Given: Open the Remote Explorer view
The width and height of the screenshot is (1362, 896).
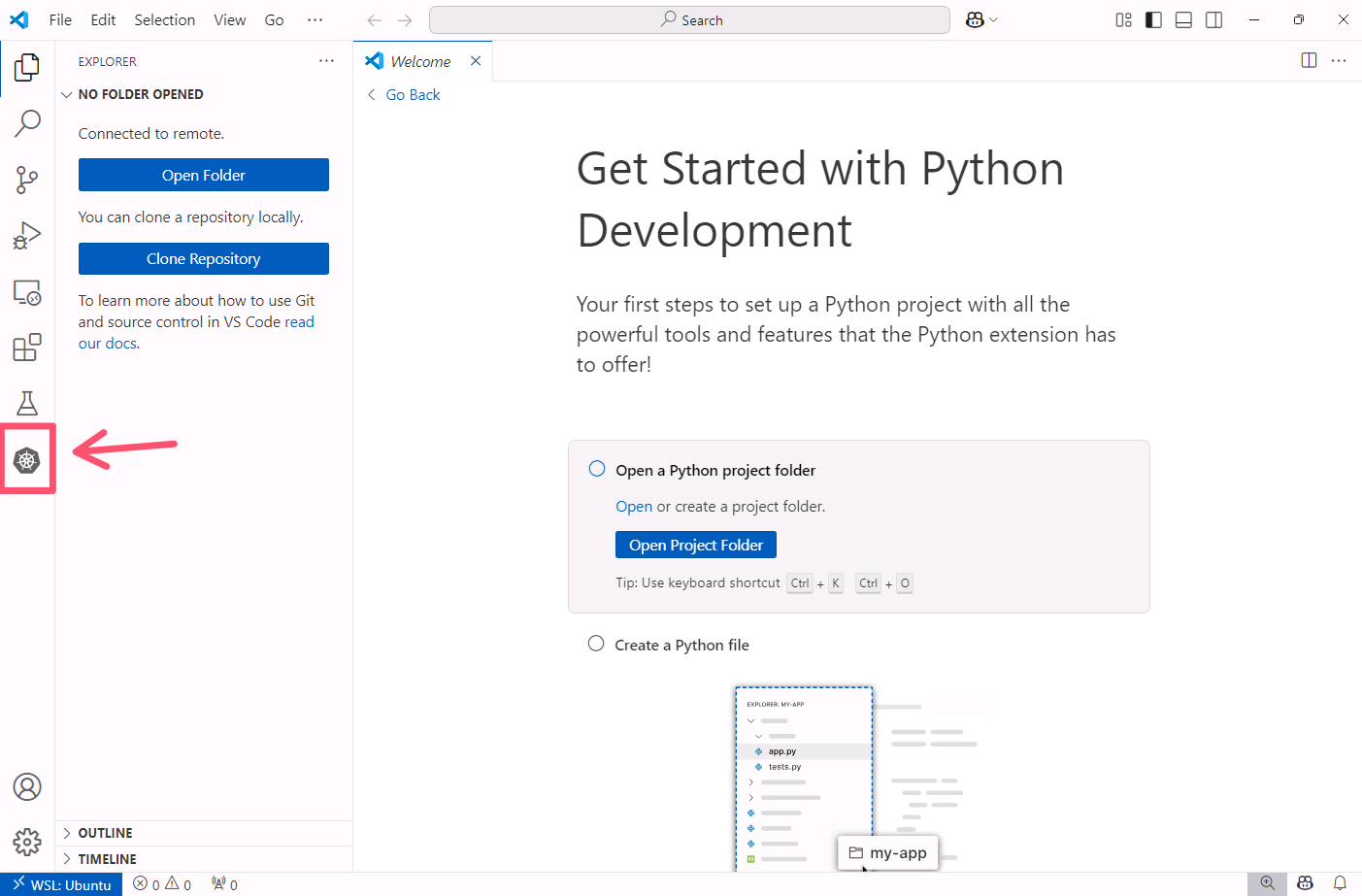Looking at the screenshot, I should [27, 292].
